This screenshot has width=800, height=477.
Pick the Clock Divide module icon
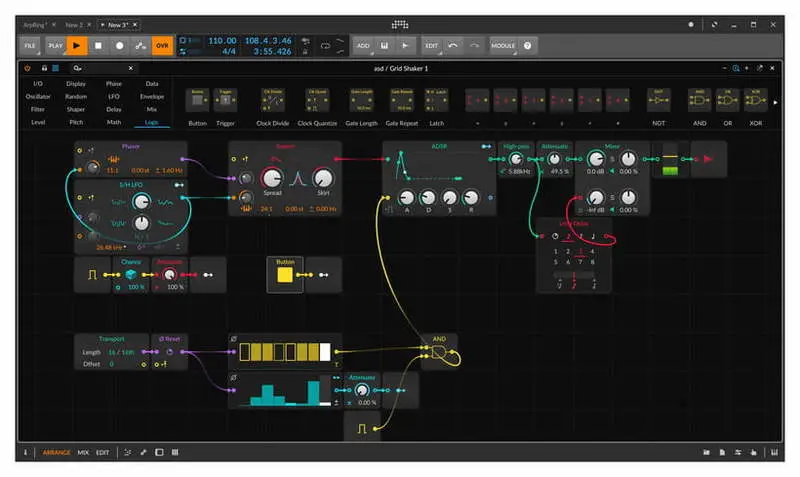pos(272,101)
